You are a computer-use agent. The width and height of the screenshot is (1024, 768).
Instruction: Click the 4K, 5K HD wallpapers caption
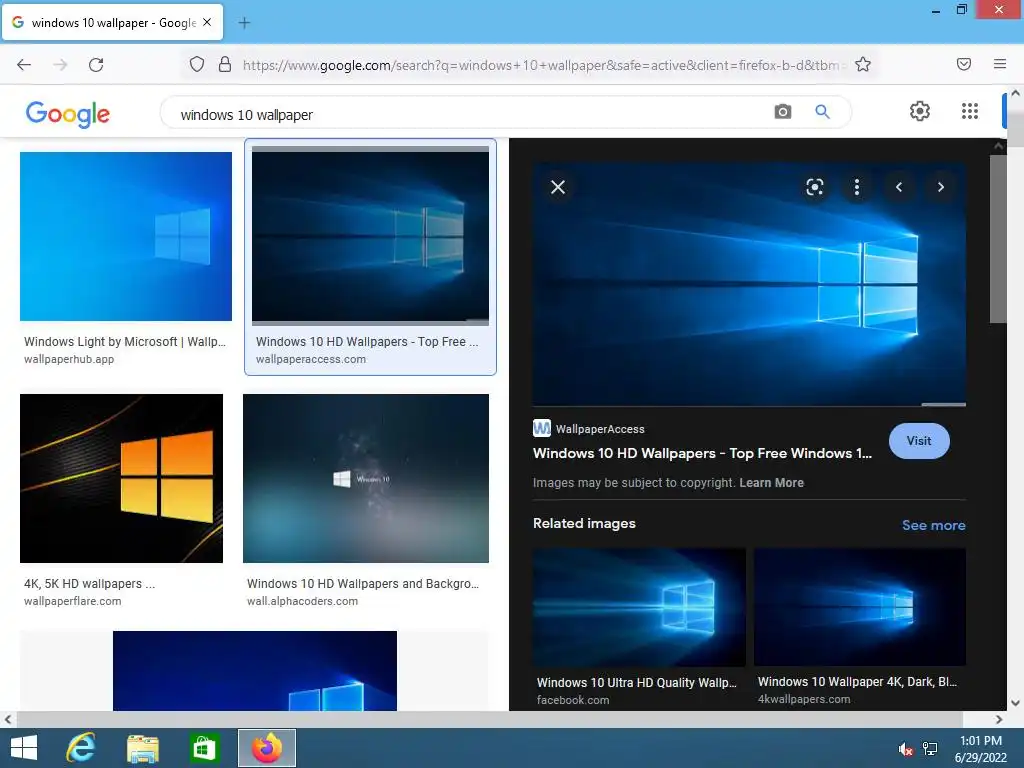[89, 583]
